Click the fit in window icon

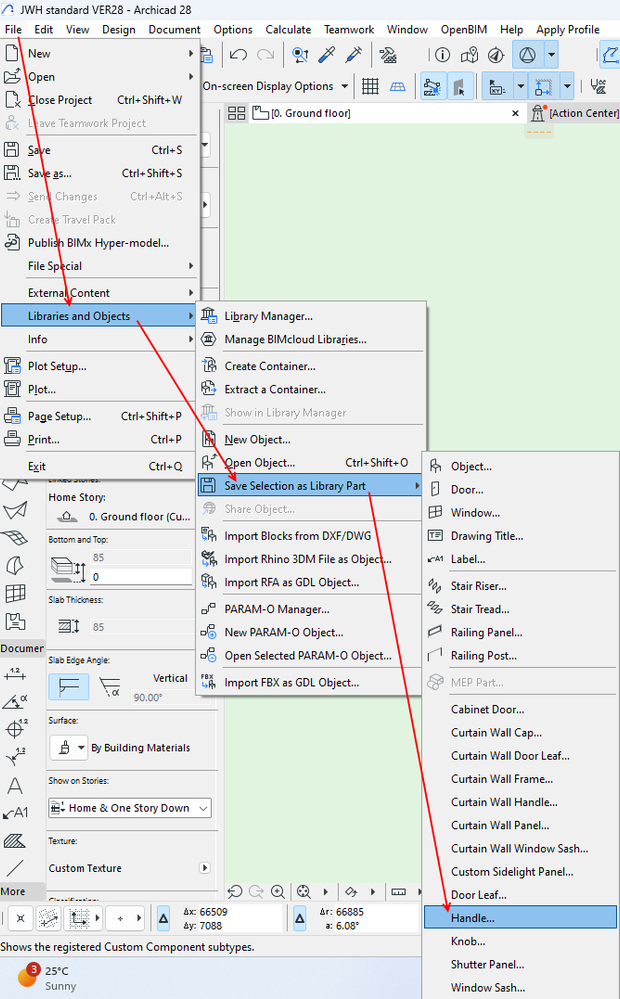tap(304, 891)
